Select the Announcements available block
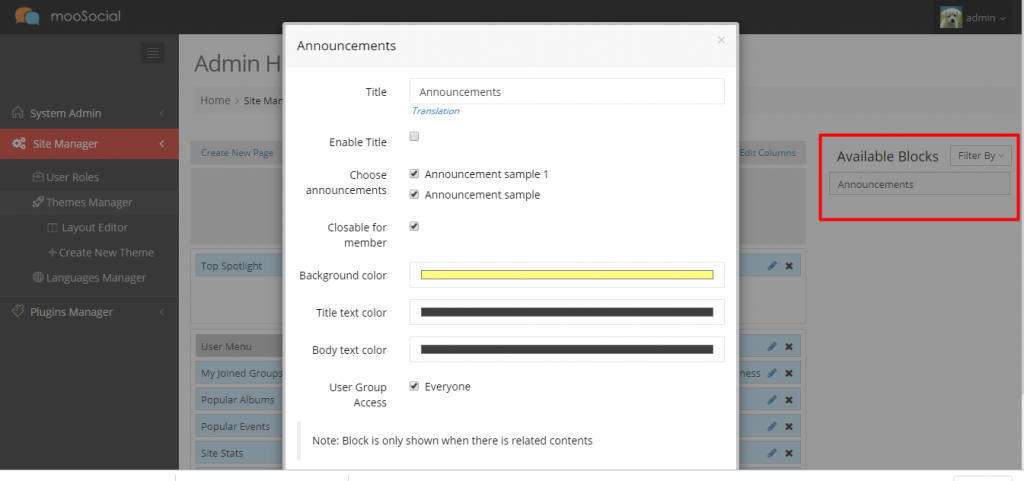The image size is (1024, 481). pos(920,184)
